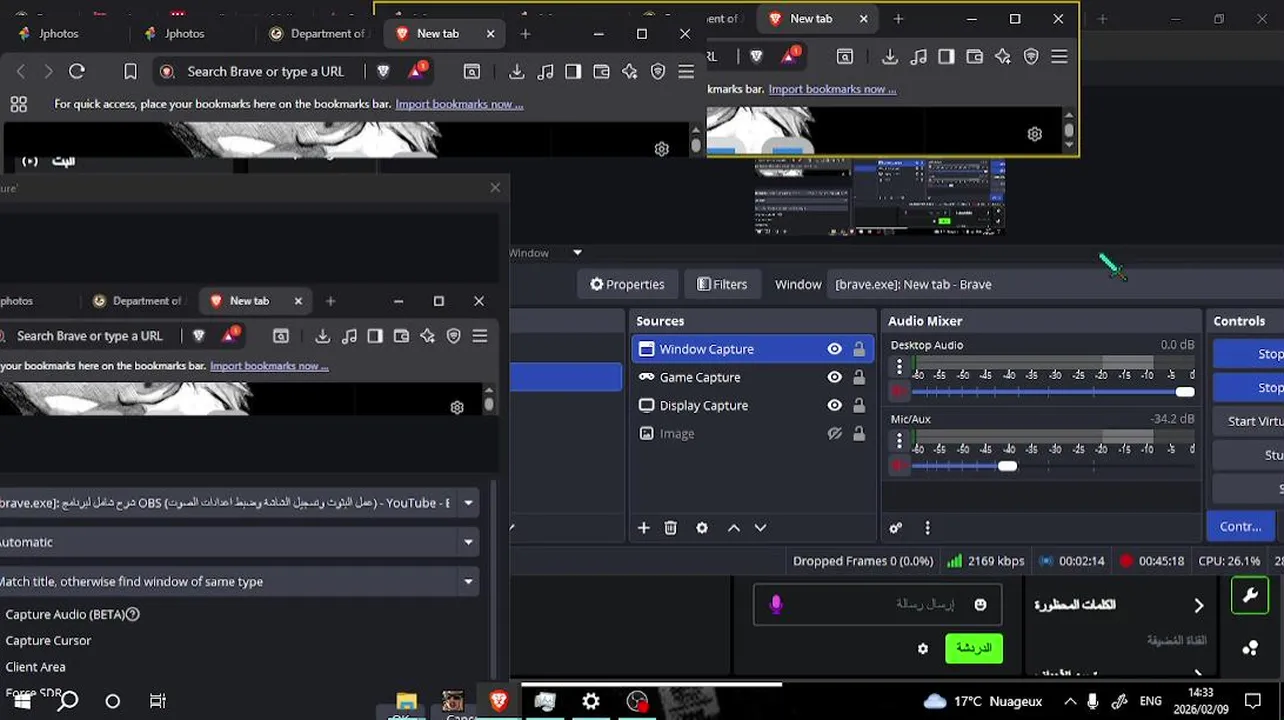1284x720 pixels.
Task: Hide the Display Capture source
Action: pos(834,405)
